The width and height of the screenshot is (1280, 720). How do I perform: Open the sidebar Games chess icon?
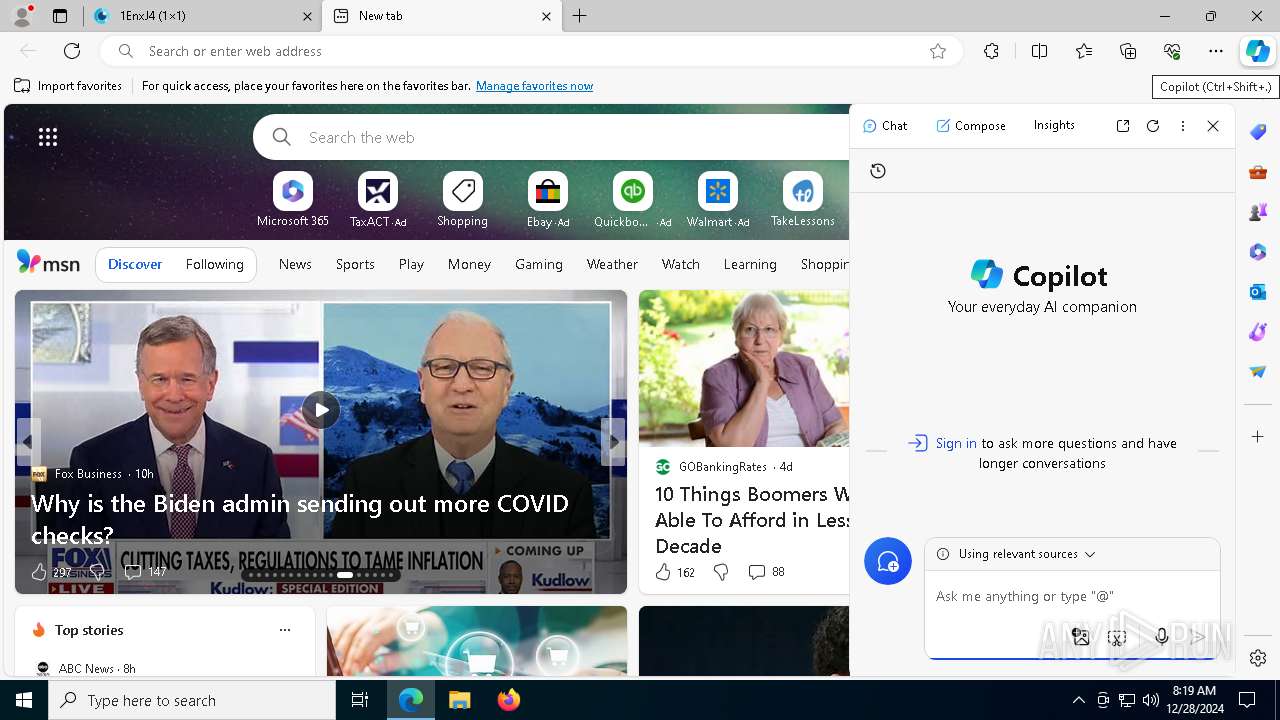[1258, 212]
